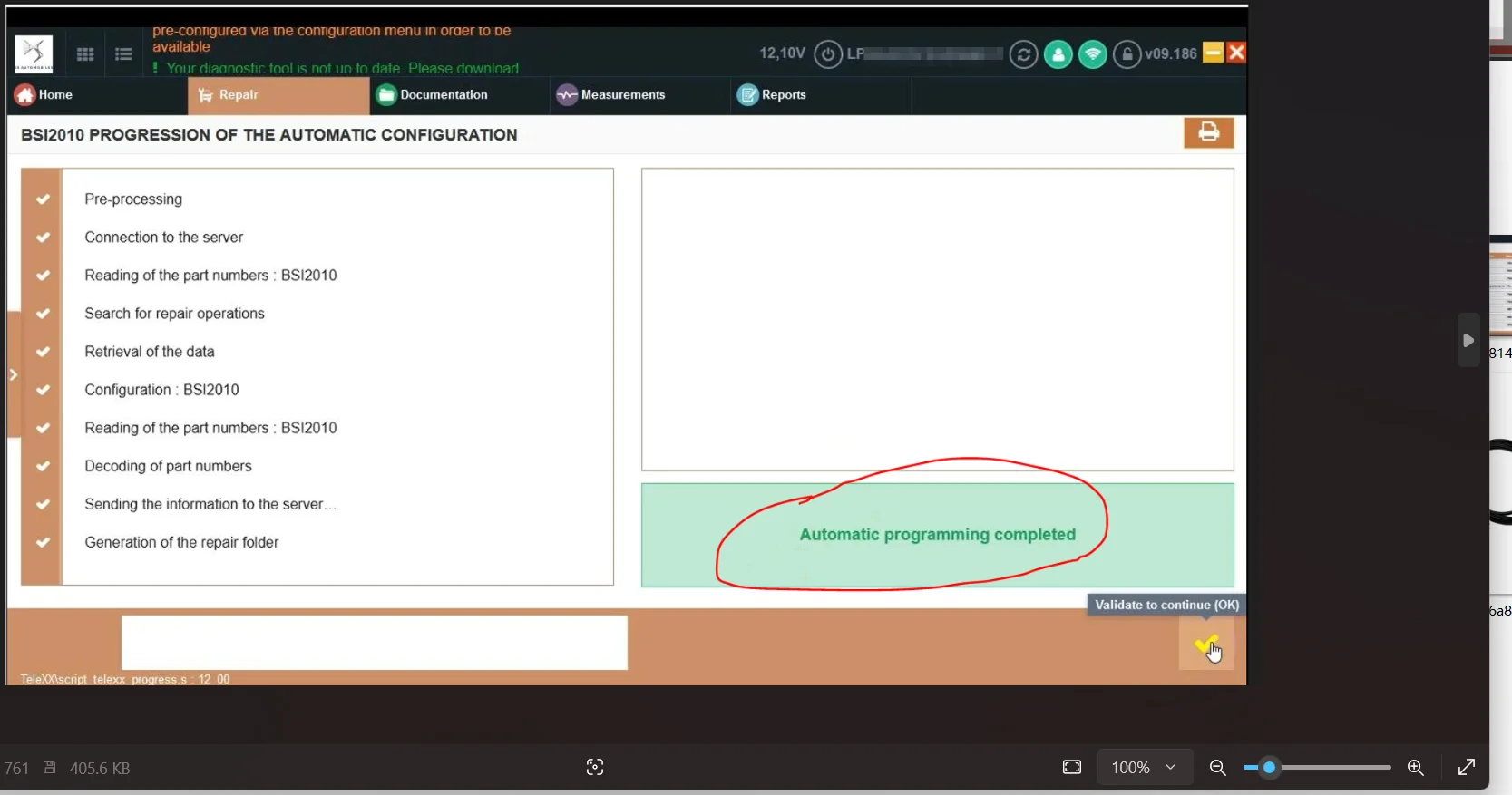Click the fit-to-window icon in viewer

[x=1072, y=768]
